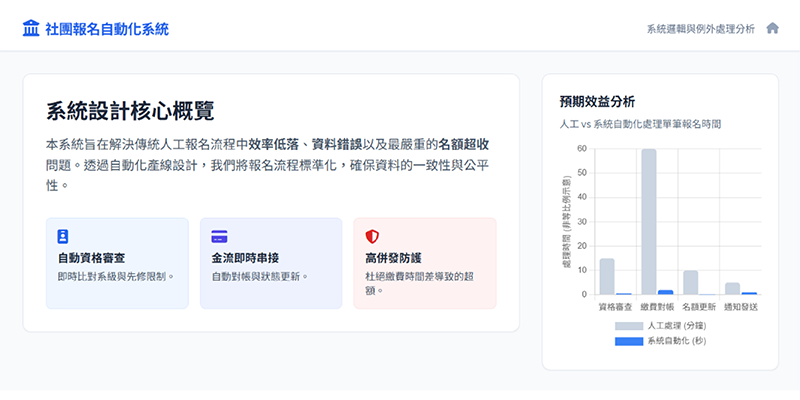Select the 金流即時串接 card title
The height and width of the screenshot is (400, 800).
click(245, 258)
